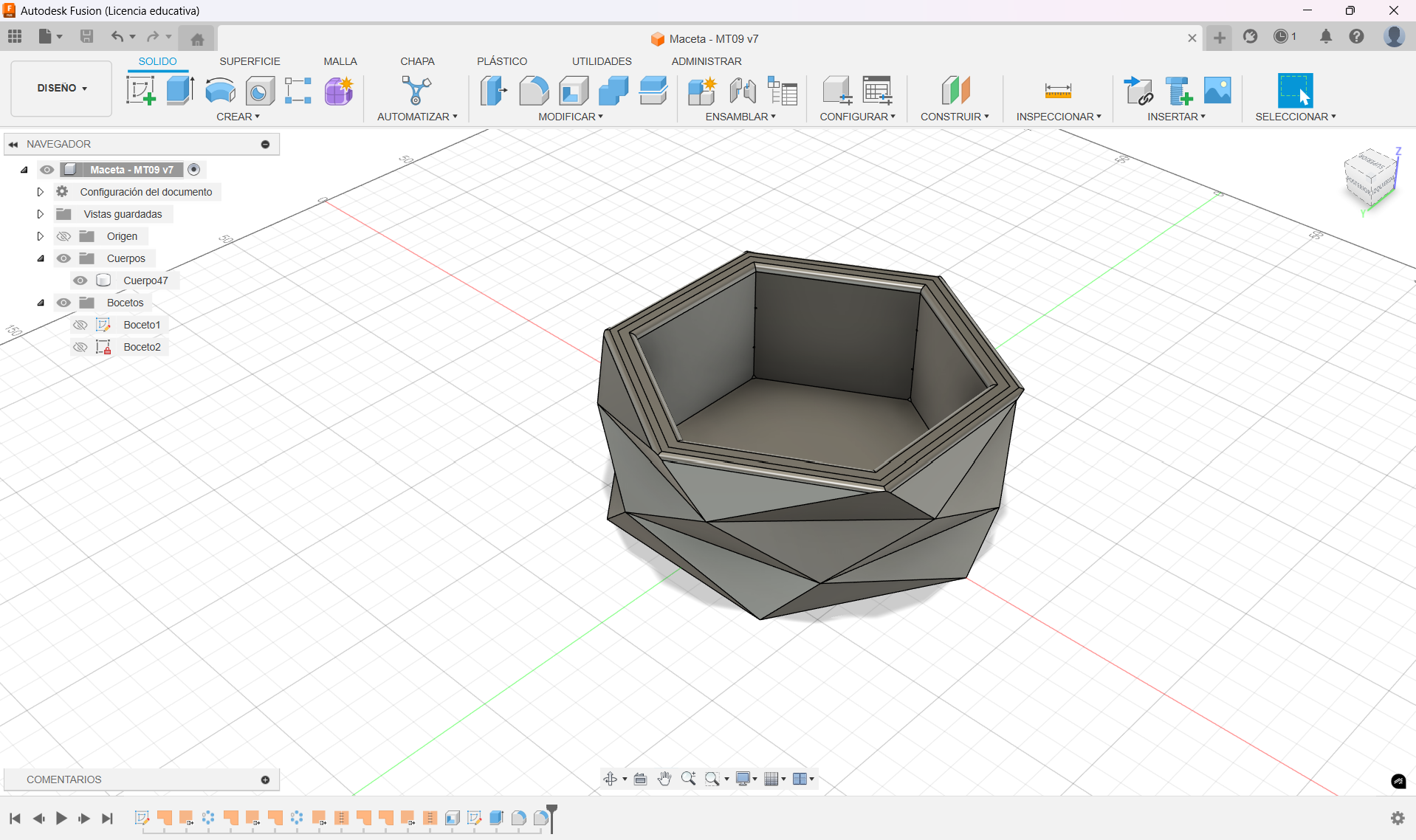Click the timeline end marker

tap(551, 818)
